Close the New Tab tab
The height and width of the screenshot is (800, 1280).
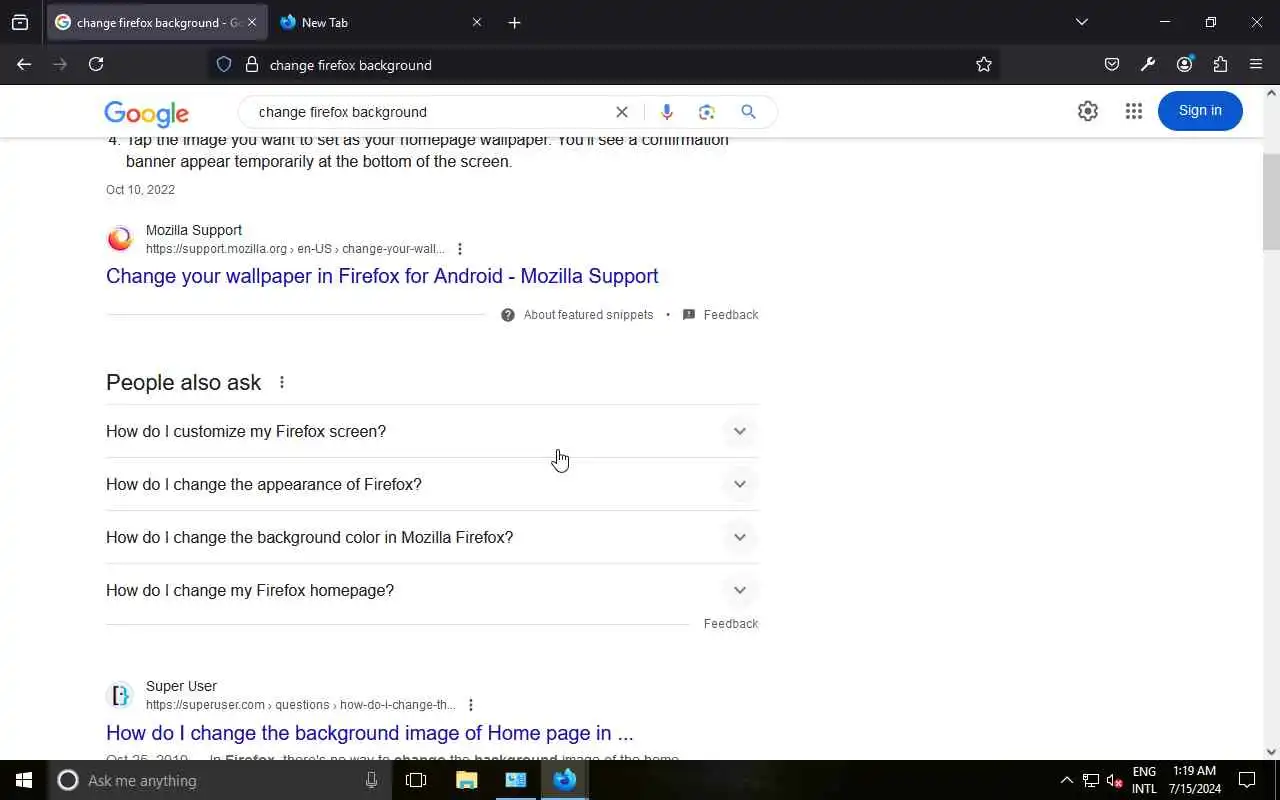[x=477, y=22]
